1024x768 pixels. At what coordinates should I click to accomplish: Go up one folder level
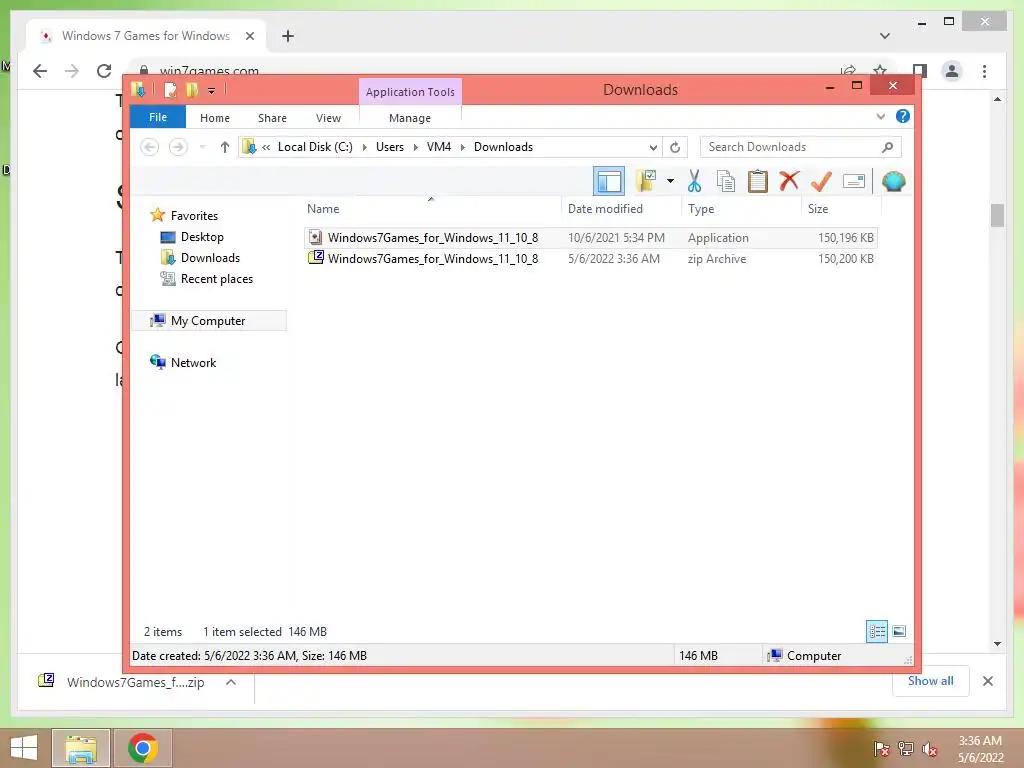[x=225, y=147]
